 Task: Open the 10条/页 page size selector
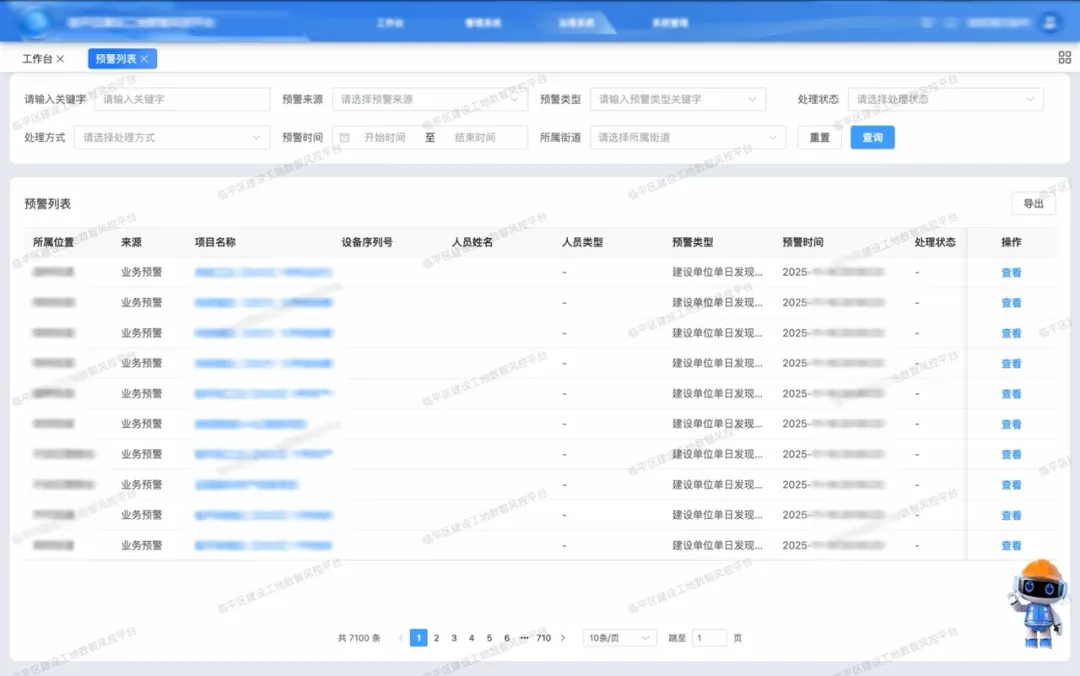[x=619, y=638]
